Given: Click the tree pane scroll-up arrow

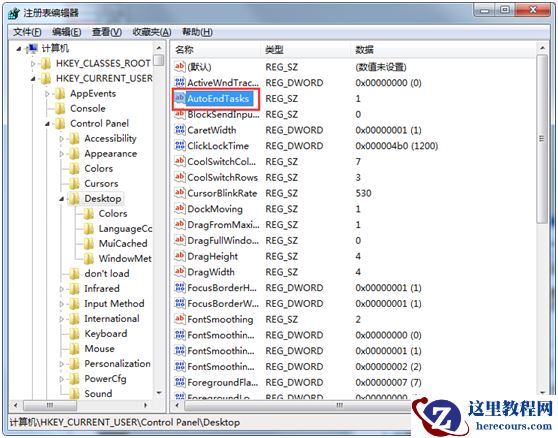Looking at the screenshot, I should (x=159, y=48).
